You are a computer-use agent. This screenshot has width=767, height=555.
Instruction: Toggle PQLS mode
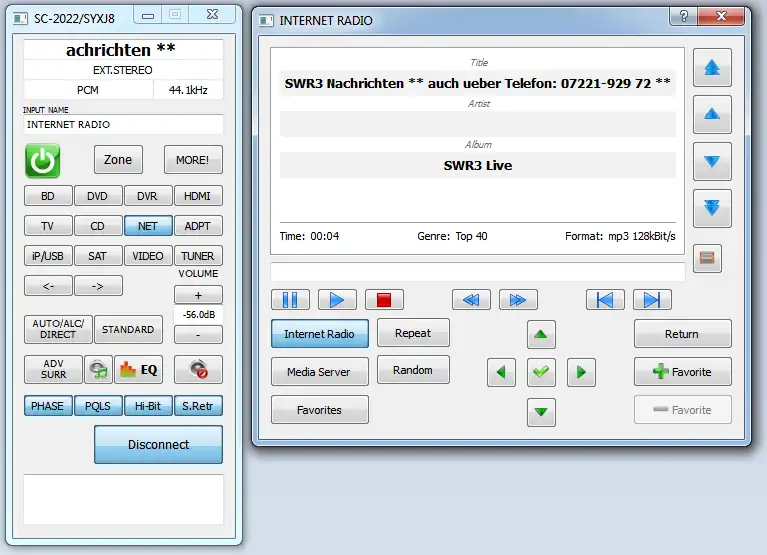click(98, 406)
